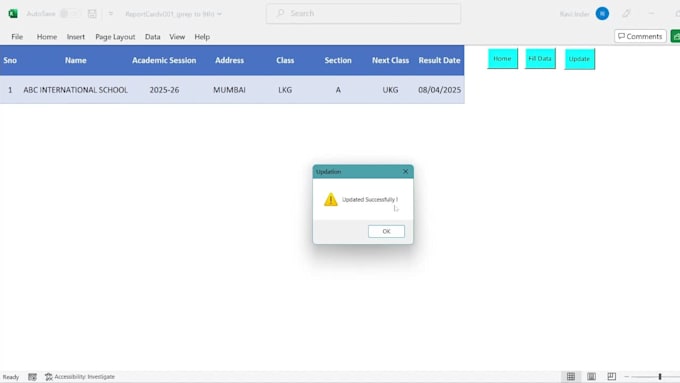
Task: Click OK in the Updation dialog
Action: click(x=386, y=231)
